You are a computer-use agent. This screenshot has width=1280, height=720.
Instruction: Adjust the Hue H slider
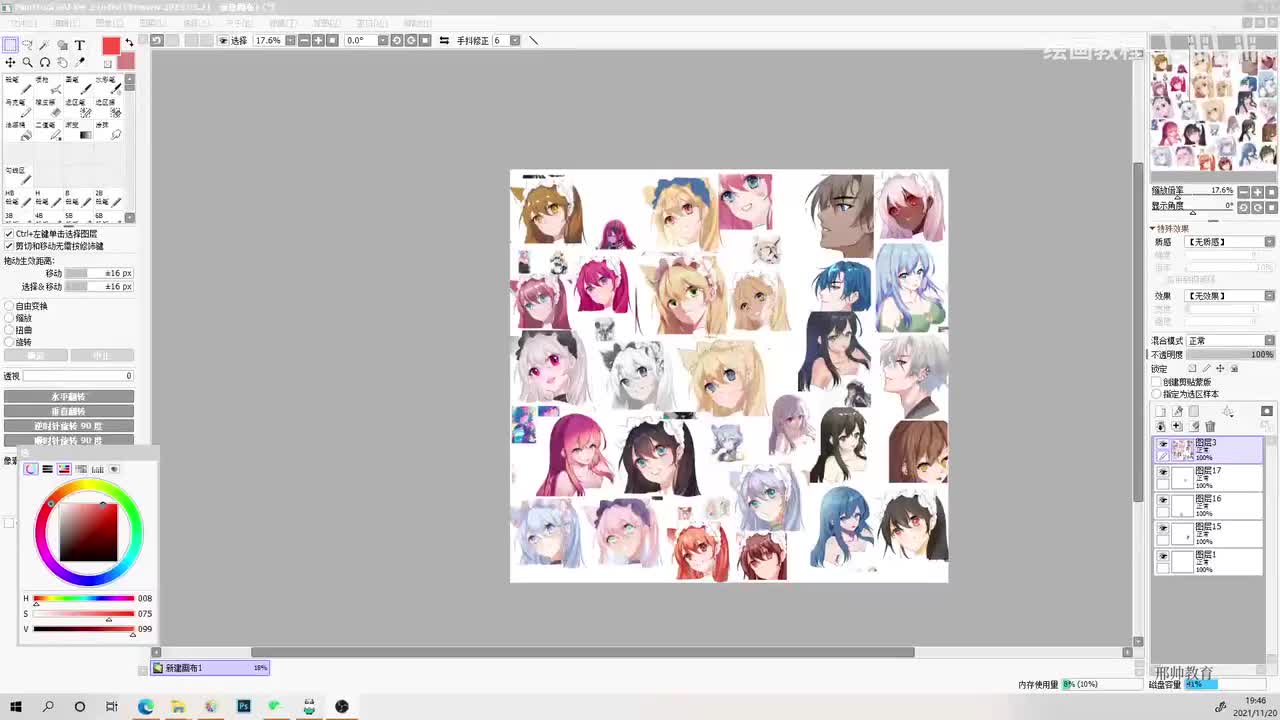(83, 599)
